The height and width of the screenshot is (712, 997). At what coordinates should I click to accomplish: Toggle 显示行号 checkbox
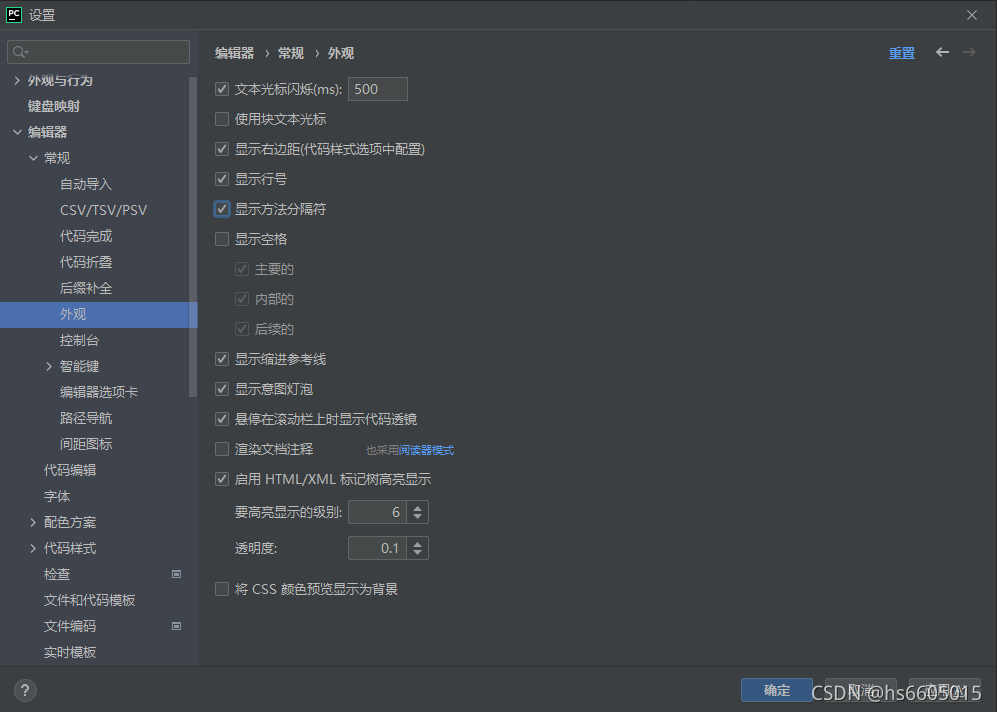(222, 179)
